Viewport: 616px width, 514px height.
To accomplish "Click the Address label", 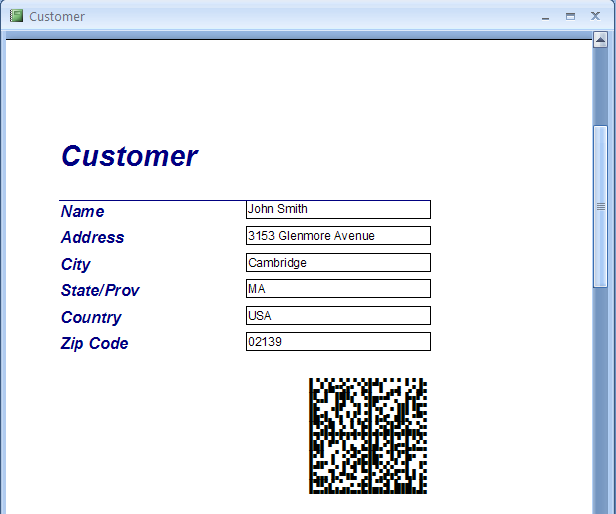I will [92, 237].
